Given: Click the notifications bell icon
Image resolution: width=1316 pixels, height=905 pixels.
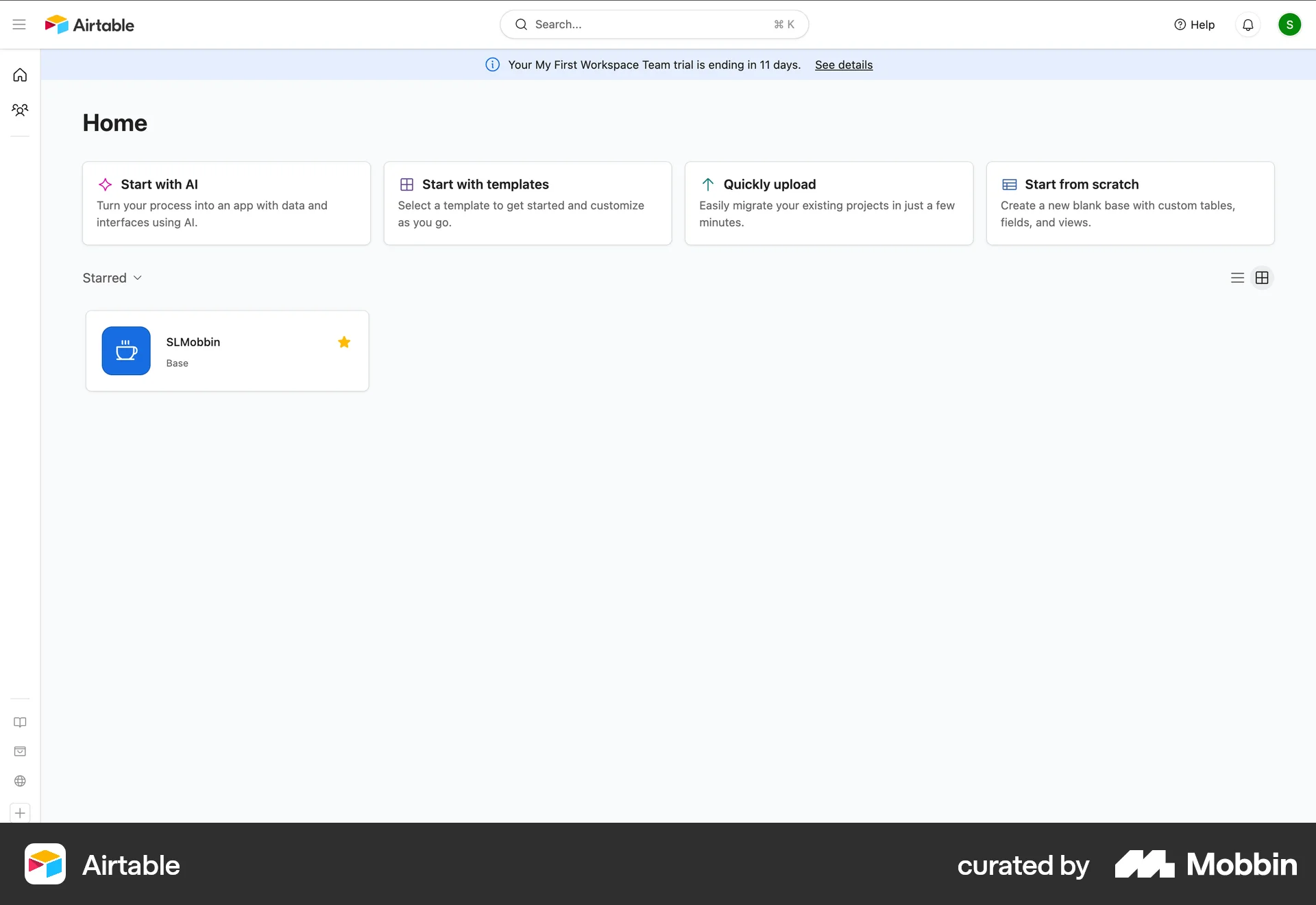Looking at the screenshot, I should pyautogui.click(x=1247, y=24).
